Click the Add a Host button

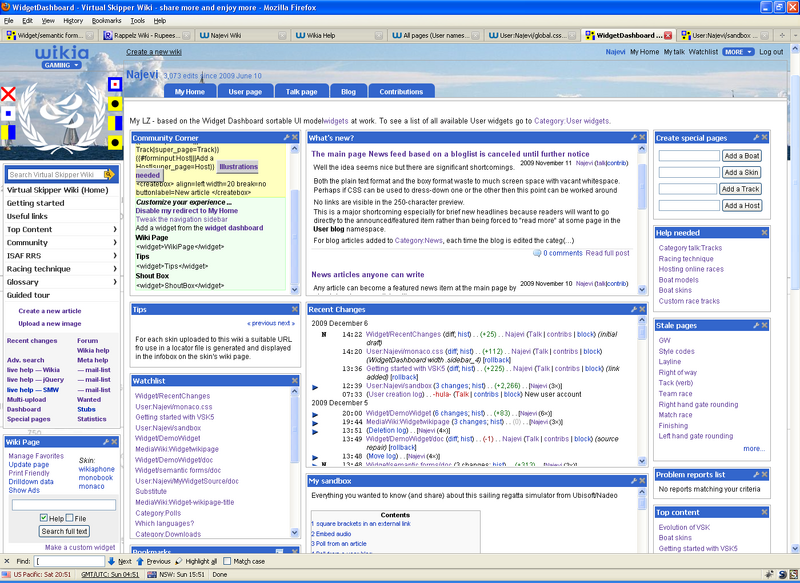[742, 205]
